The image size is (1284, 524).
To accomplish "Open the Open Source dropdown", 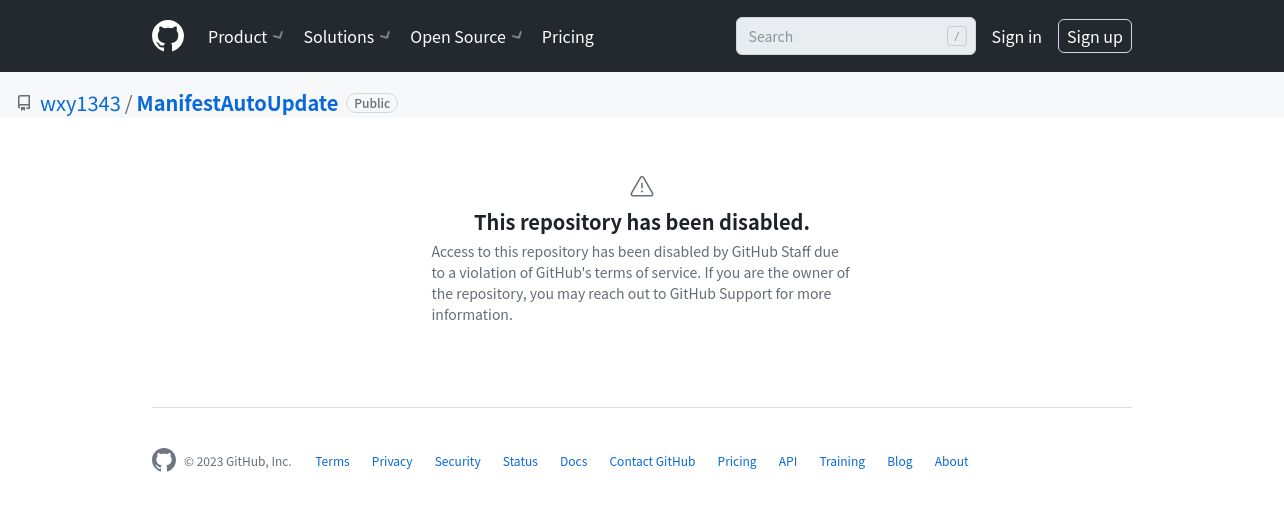I will point(466,37).
